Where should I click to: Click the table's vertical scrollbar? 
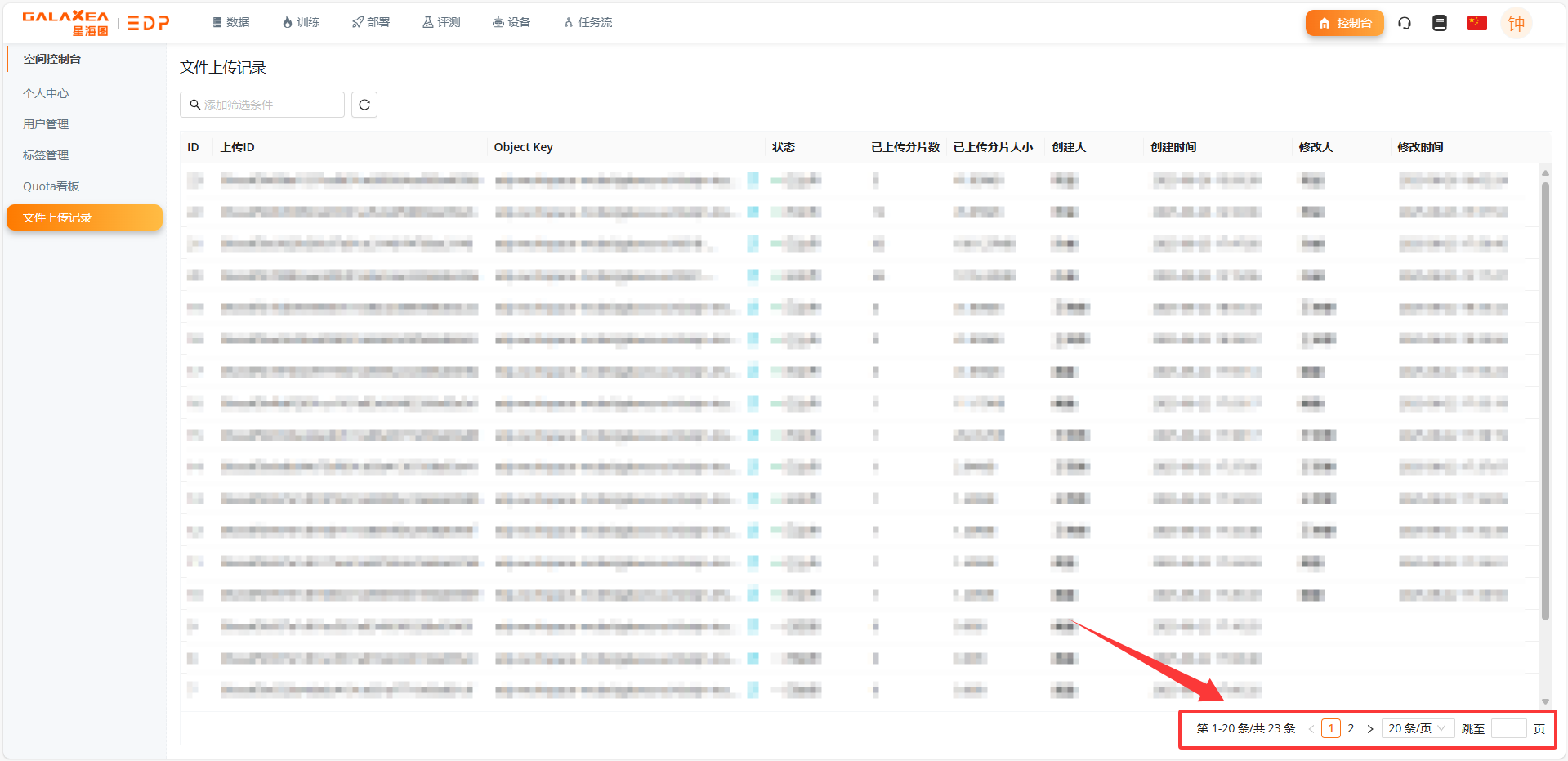coord(1545,401)
